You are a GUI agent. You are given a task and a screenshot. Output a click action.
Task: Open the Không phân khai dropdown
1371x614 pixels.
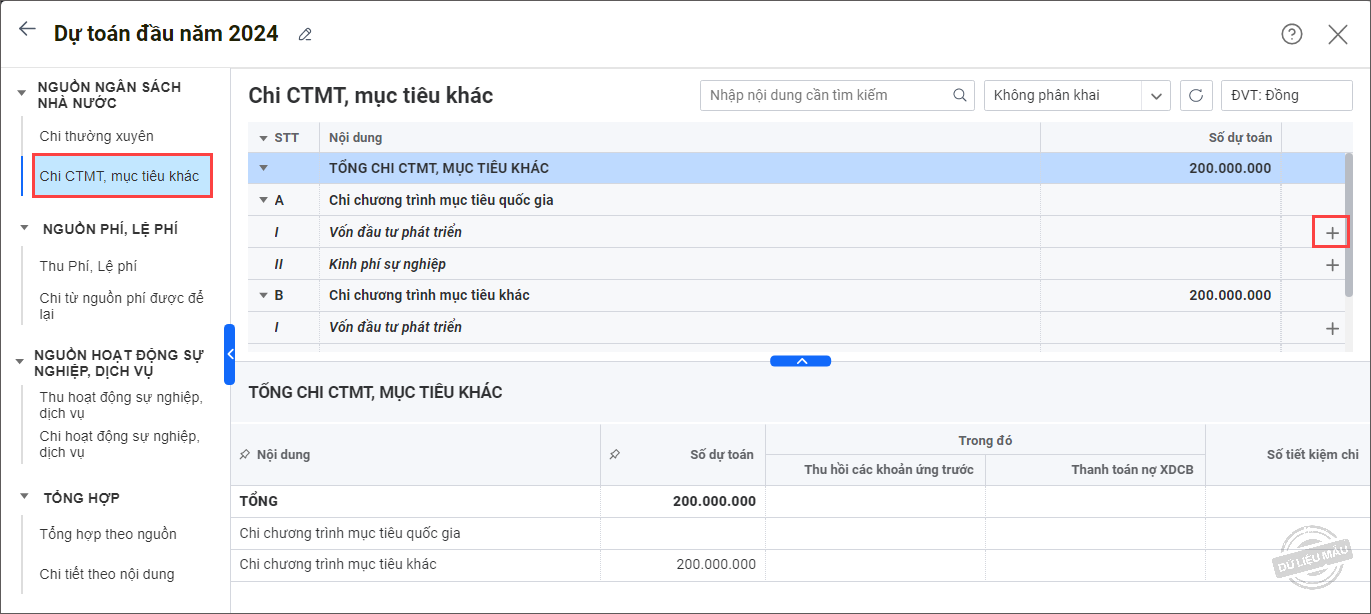click(1157, 96)
